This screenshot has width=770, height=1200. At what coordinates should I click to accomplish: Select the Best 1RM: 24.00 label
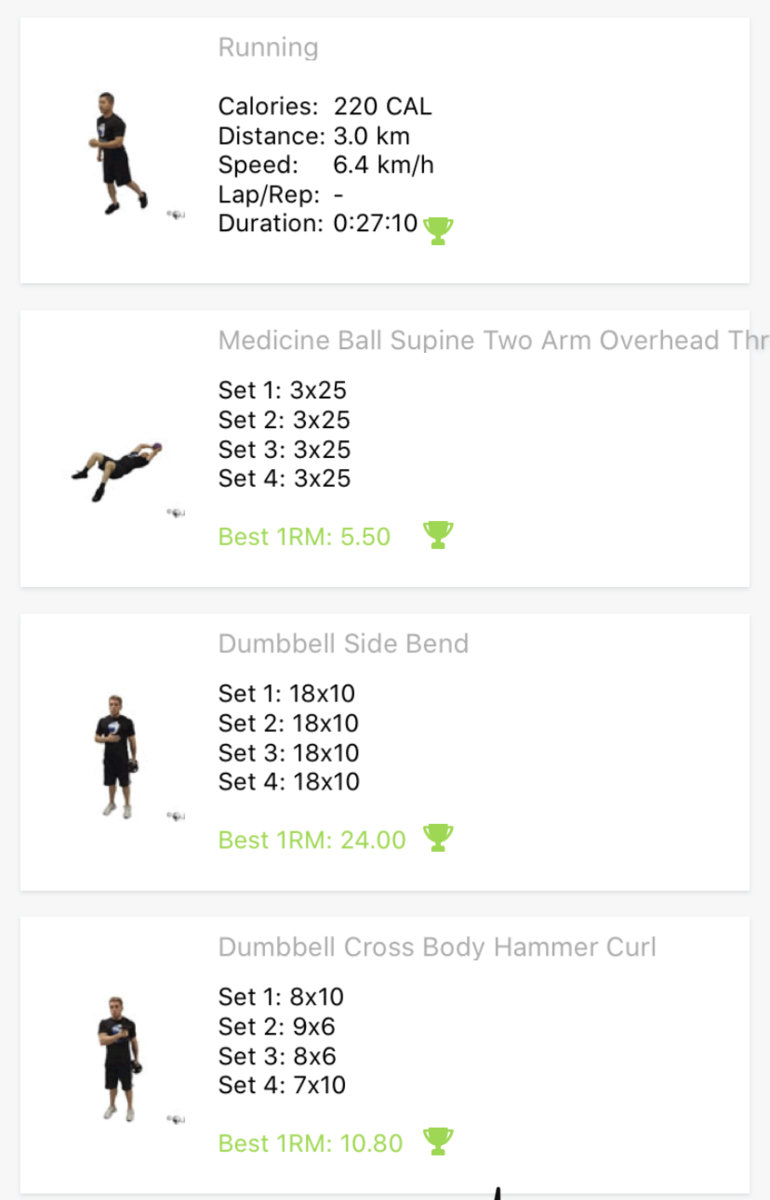click(x=312, y=840)
